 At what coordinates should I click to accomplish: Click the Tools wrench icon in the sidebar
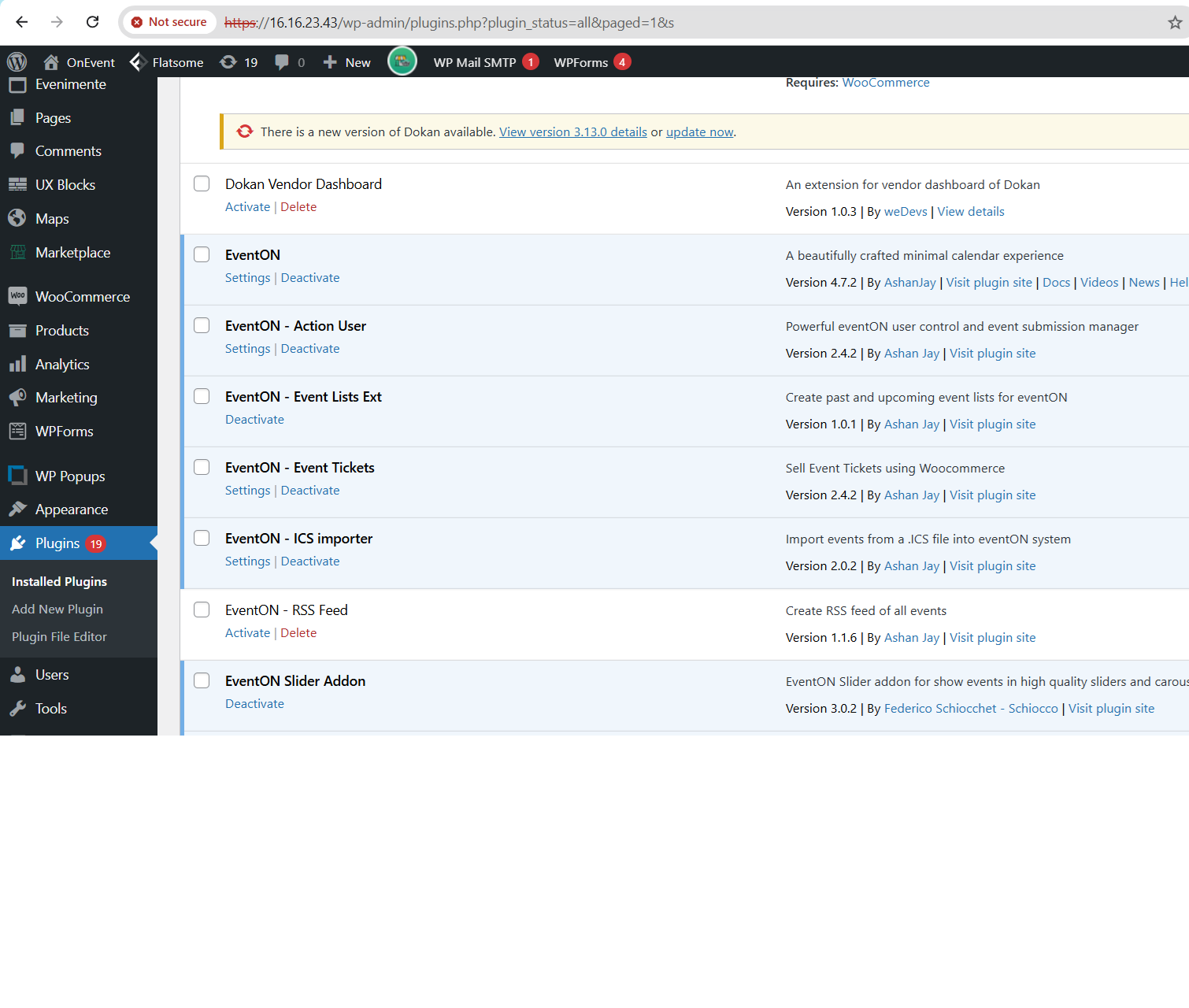point(17,709)
